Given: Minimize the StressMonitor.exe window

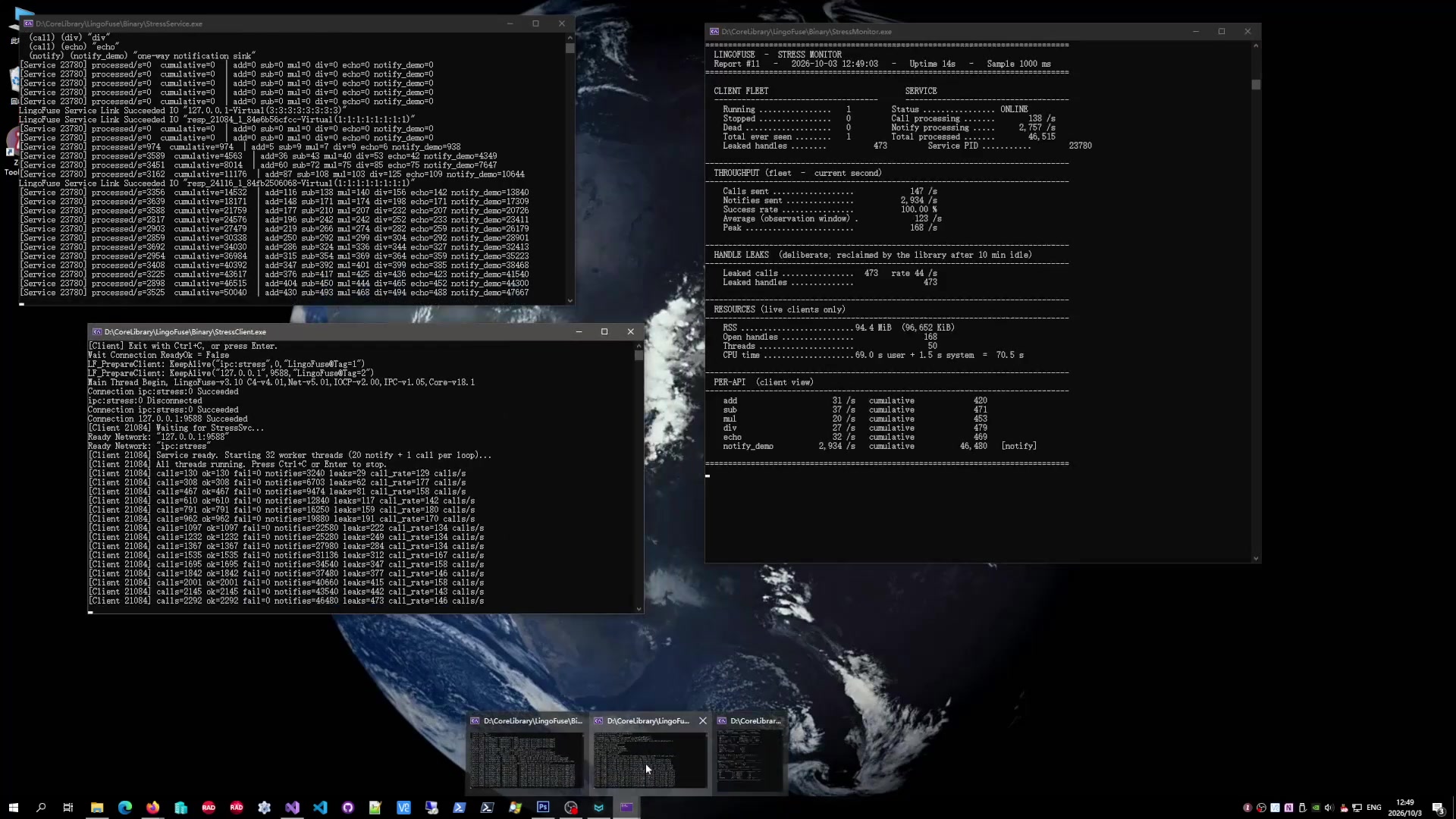Looking at the screenshot, I should coord(1196,32).
